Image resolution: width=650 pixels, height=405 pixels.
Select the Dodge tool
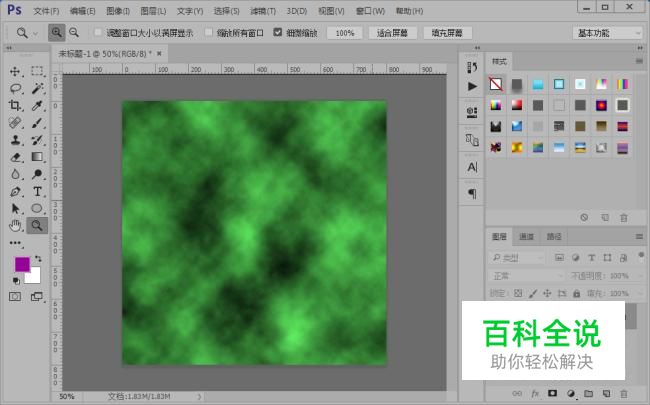37,174
